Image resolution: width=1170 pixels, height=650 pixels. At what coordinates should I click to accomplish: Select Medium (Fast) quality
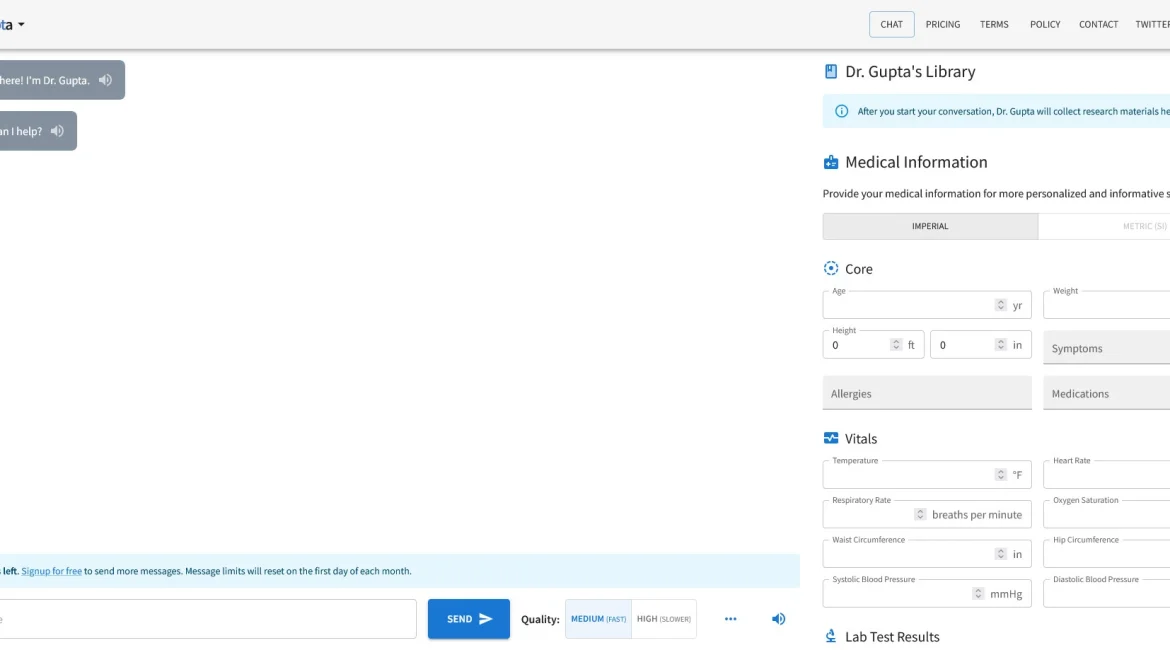(x=598, y=619)
